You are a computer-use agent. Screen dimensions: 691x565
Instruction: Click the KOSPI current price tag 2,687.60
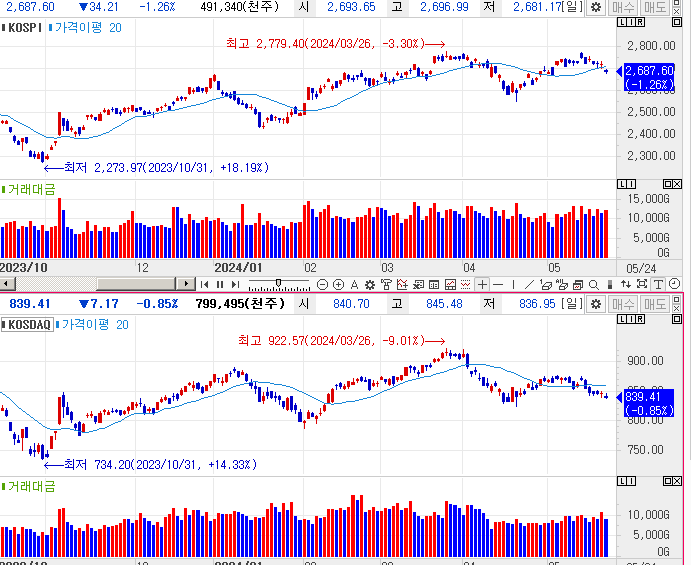pyautogui.click(x=649, y=77)
